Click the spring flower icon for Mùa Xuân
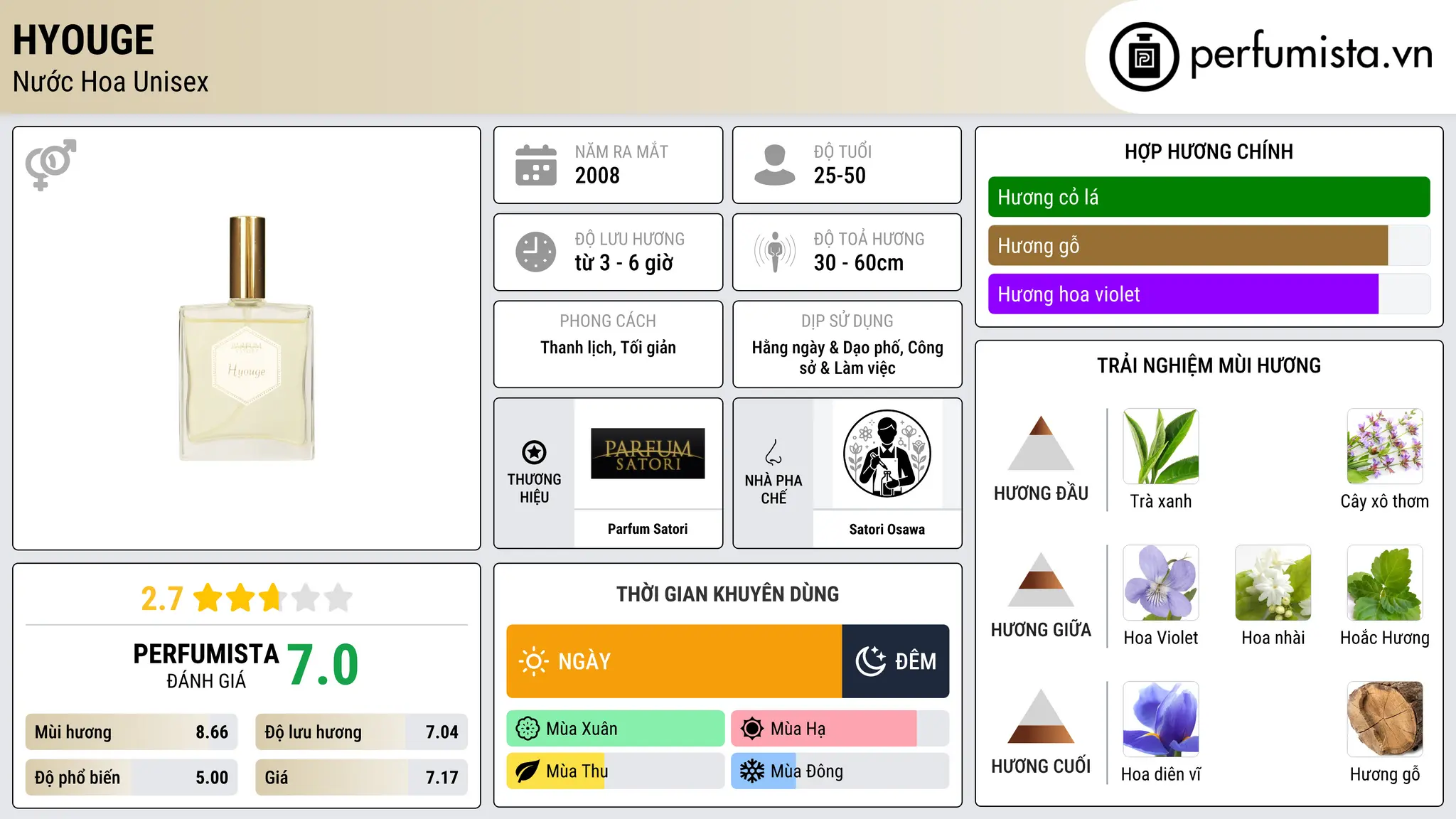1456x819 pixels. click(x=528, y=729)
